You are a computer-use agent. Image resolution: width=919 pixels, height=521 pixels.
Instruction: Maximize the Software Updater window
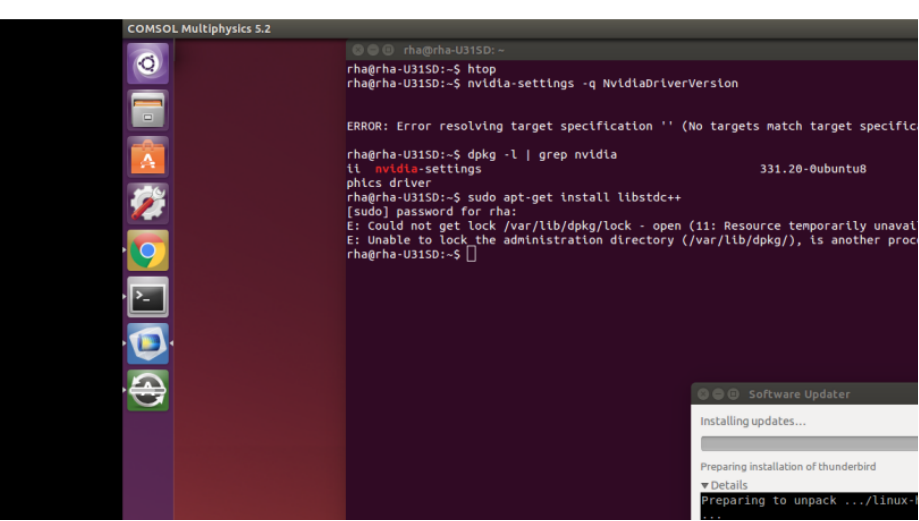point(733,394)
